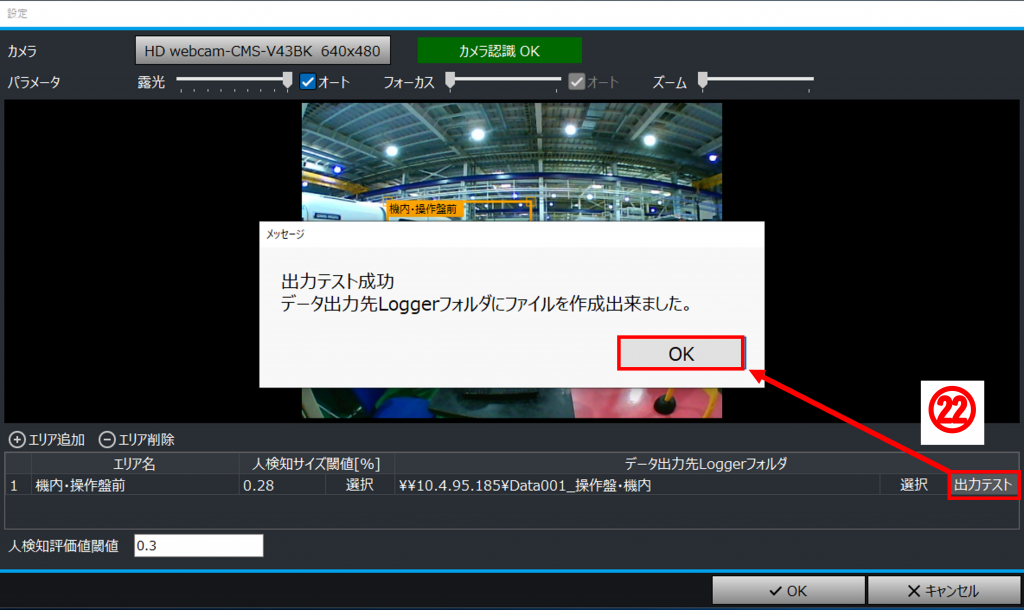Click the 0.28 threshold value cell

pos(282,485)
